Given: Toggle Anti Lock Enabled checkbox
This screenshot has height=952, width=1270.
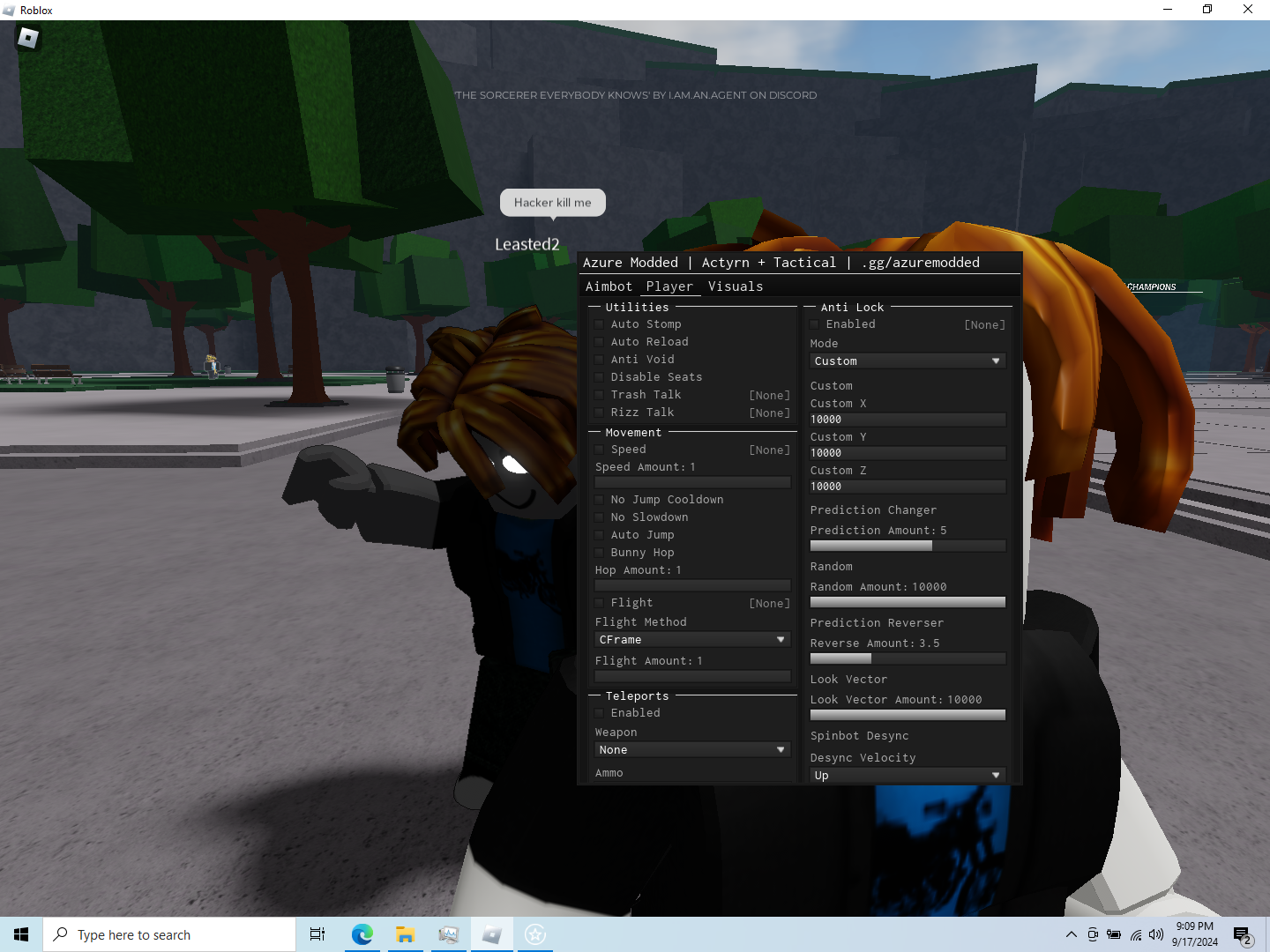Looking at the screenshot, I should [x=815, y=324].
